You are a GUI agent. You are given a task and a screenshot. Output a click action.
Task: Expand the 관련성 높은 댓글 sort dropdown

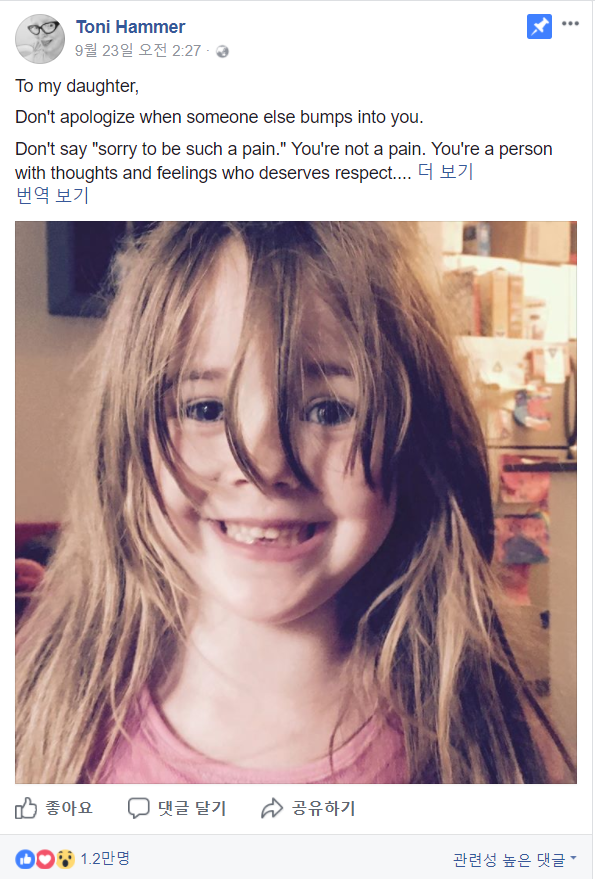point(515,859)
